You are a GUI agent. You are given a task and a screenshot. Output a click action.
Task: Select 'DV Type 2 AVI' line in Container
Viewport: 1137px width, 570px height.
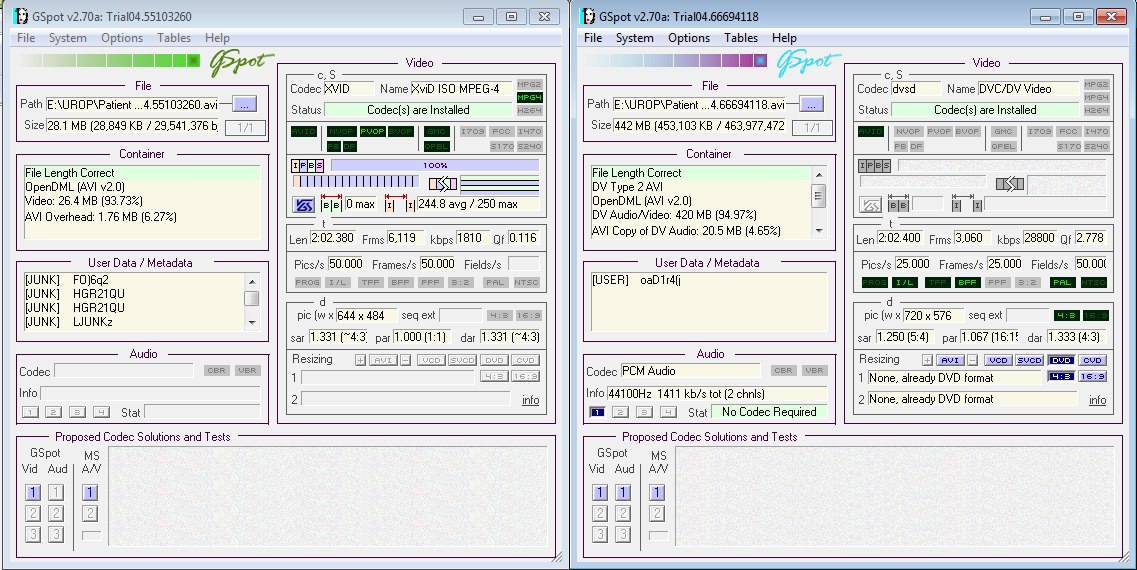tap(701, 187)
